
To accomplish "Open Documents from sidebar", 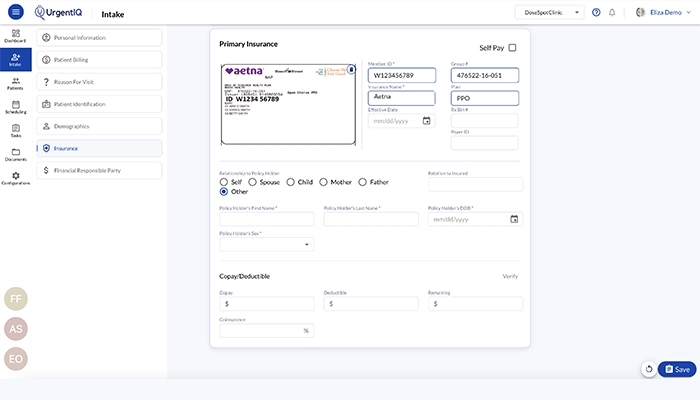I will point(16,154).
